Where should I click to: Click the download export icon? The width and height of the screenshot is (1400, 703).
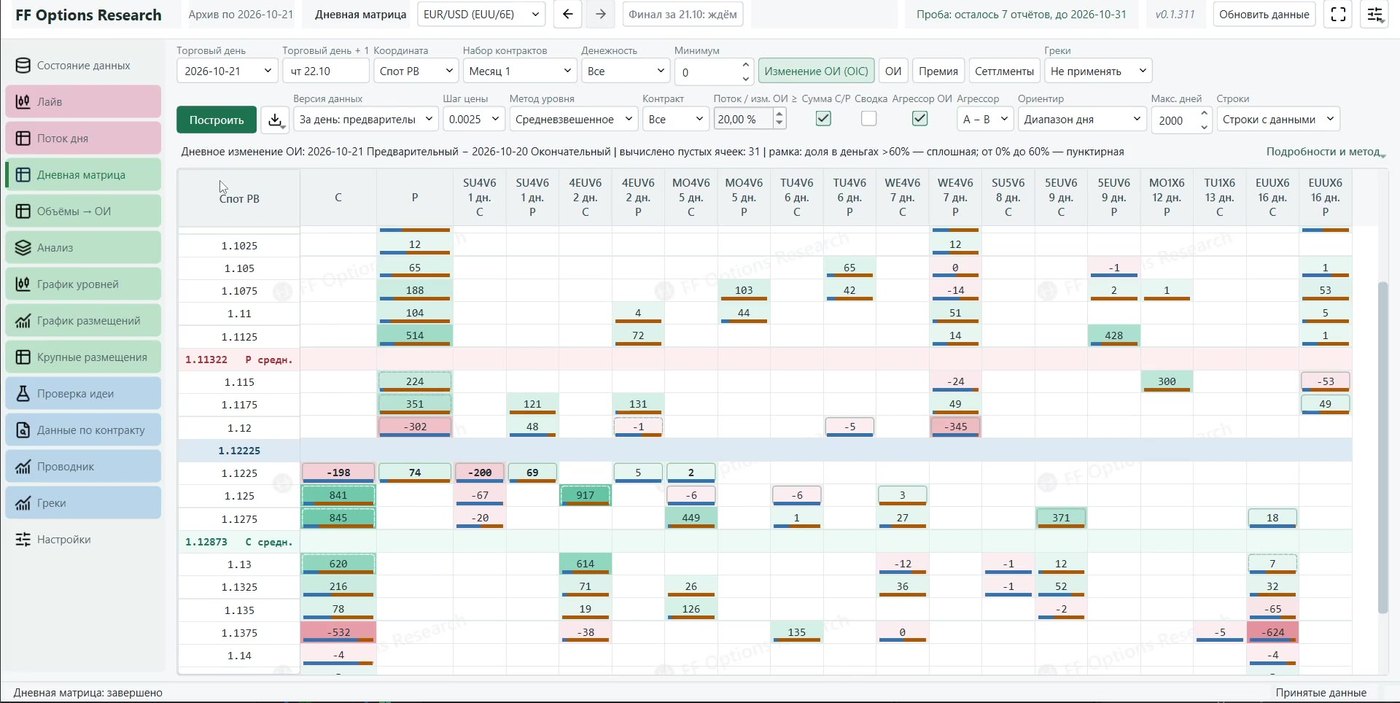click(275, 120)
